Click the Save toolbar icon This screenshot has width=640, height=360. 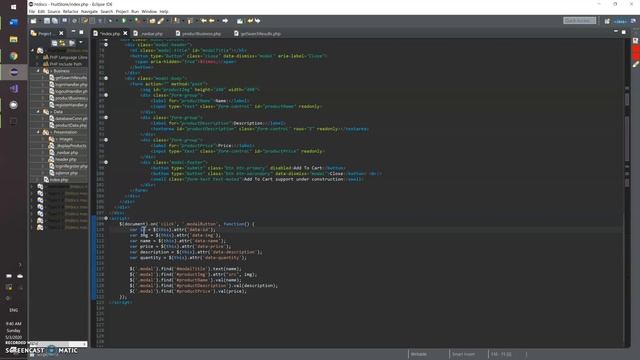(47, 21)
